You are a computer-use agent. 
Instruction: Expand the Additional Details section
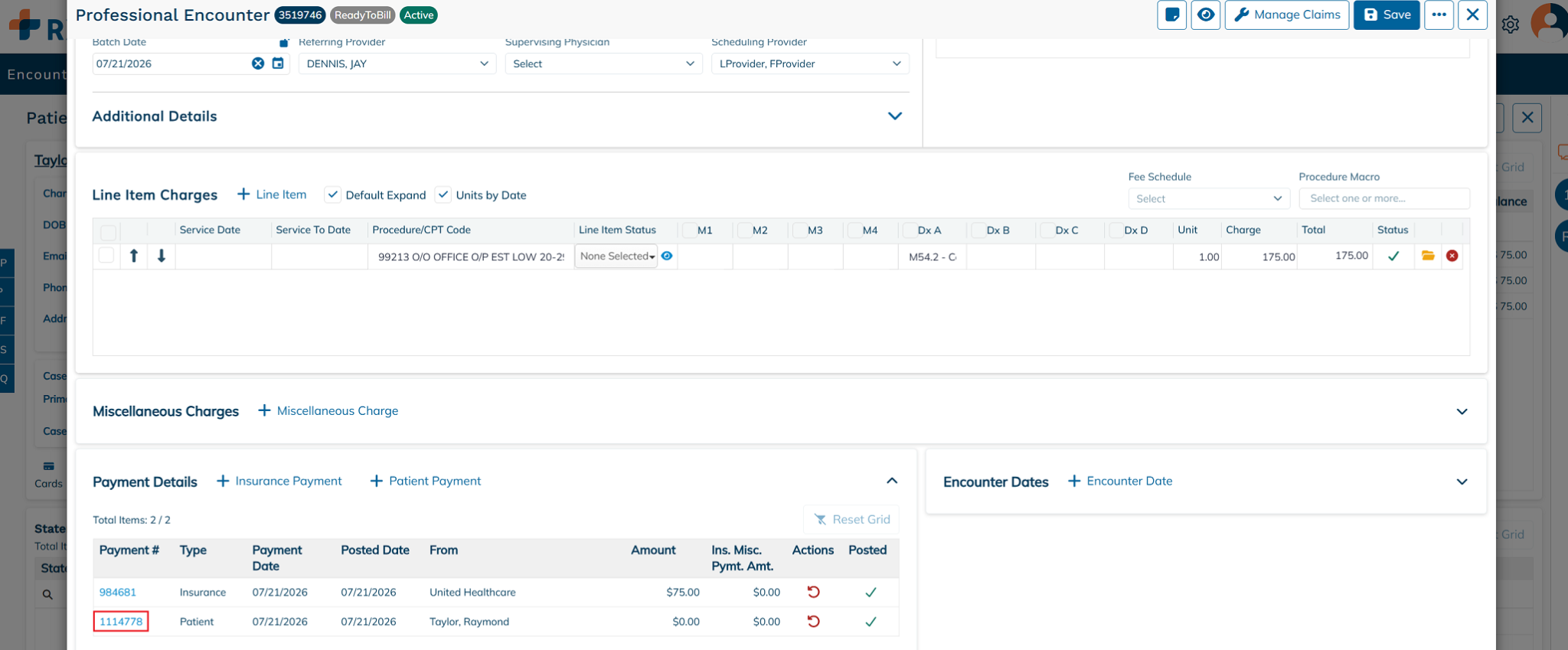tap(894, 116)
